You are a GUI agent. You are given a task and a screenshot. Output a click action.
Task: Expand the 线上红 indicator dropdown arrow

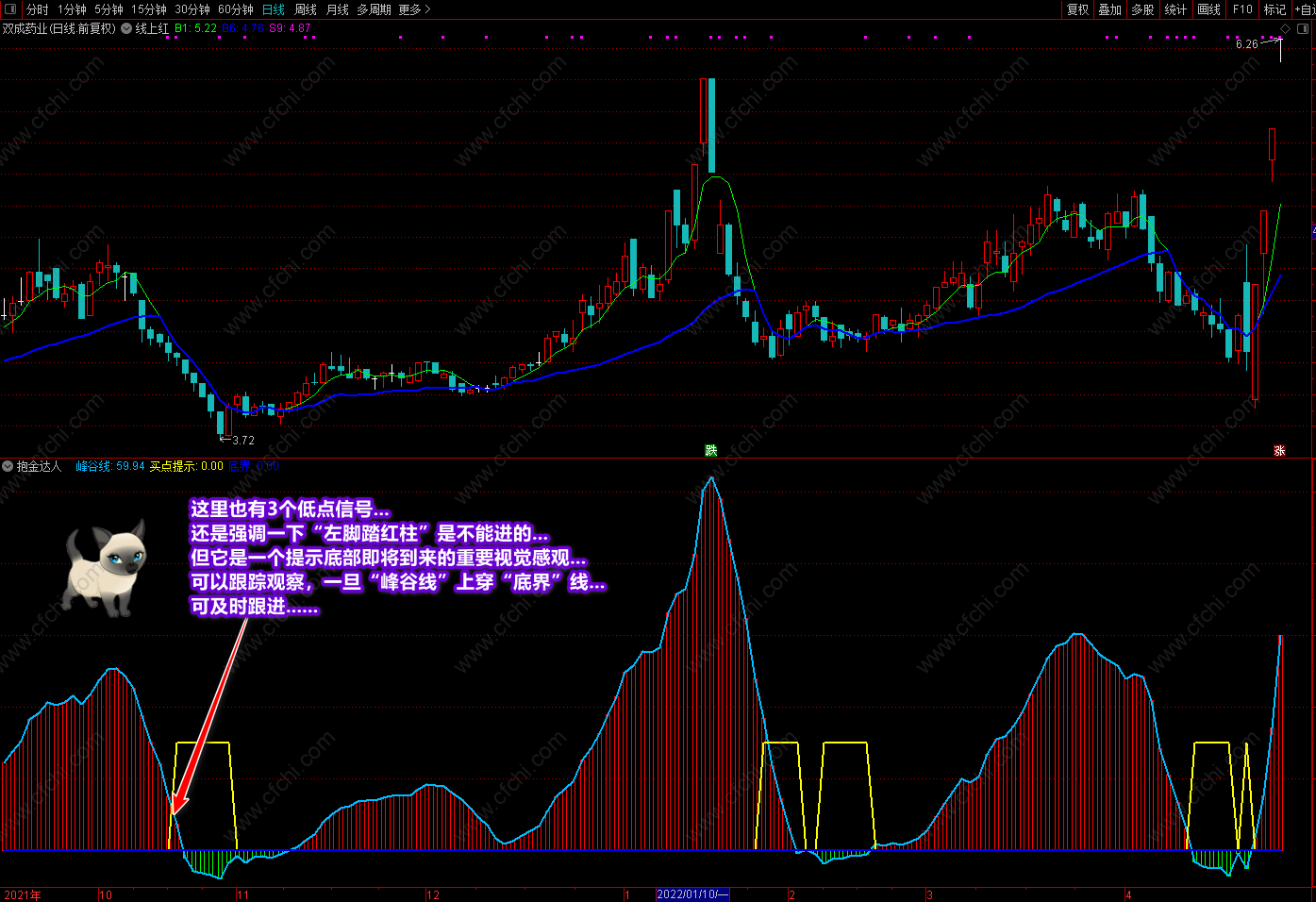coord(126,29)
